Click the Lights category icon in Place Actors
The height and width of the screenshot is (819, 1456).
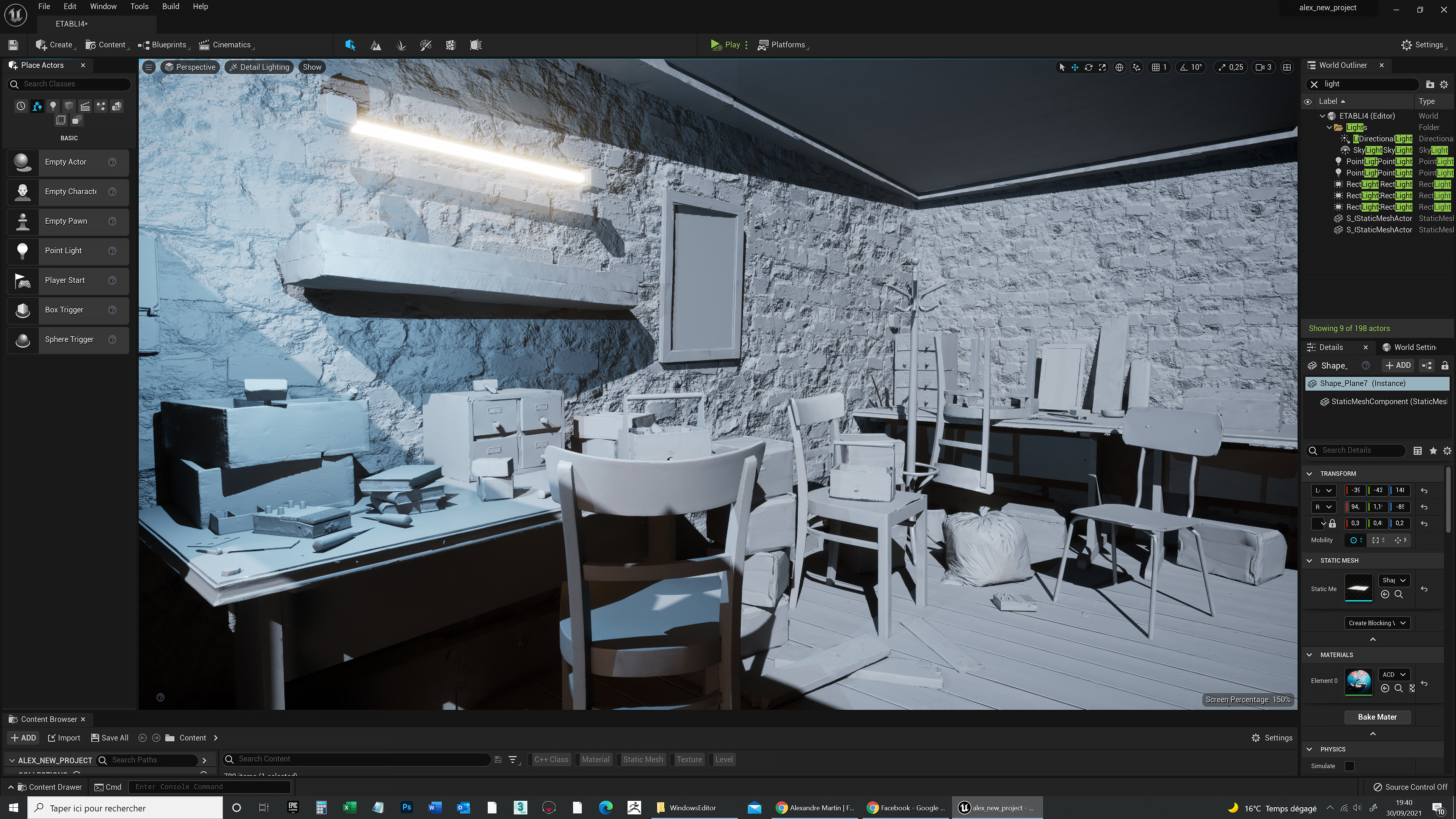click(x=53, y=106)
